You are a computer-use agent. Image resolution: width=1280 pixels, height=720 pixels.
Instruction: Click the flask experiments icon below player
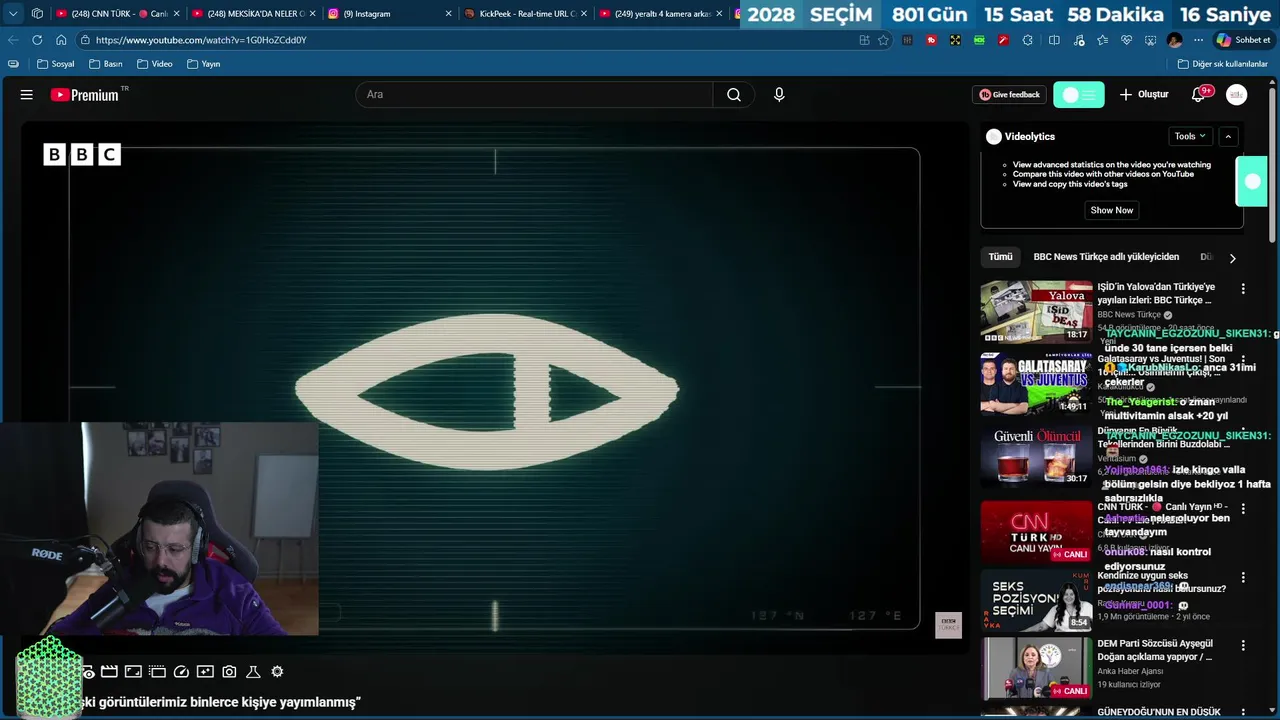(253, 672)
